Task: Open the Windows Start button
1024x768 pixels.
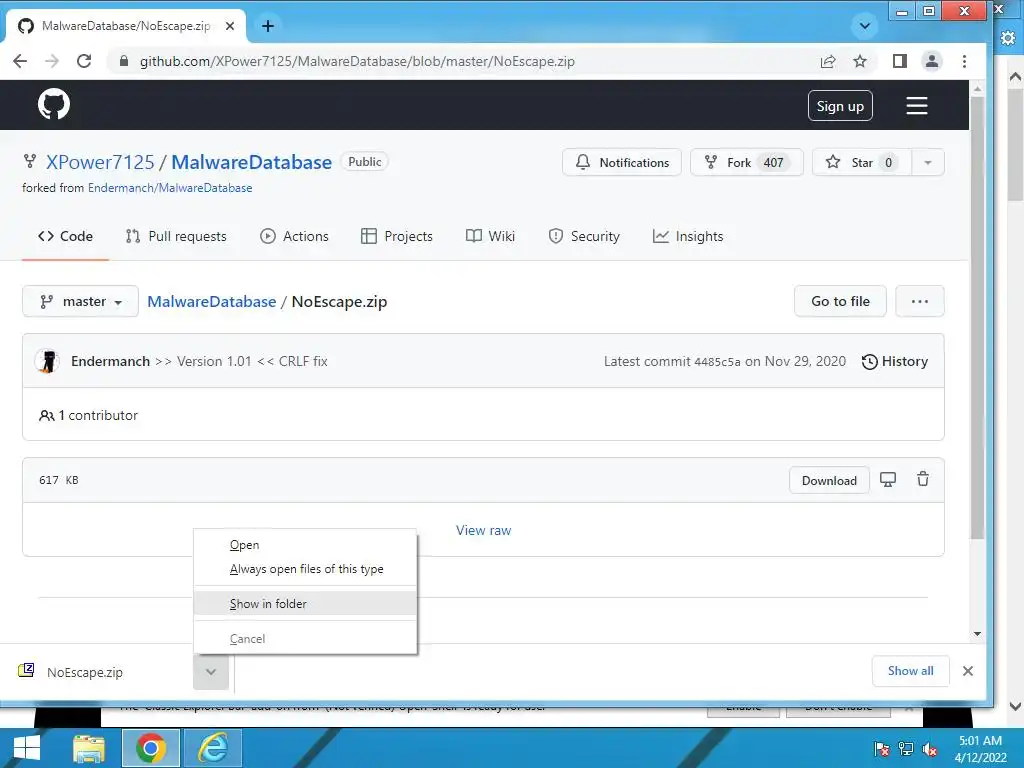Action: pyautogui.click(x=26, y=748)
